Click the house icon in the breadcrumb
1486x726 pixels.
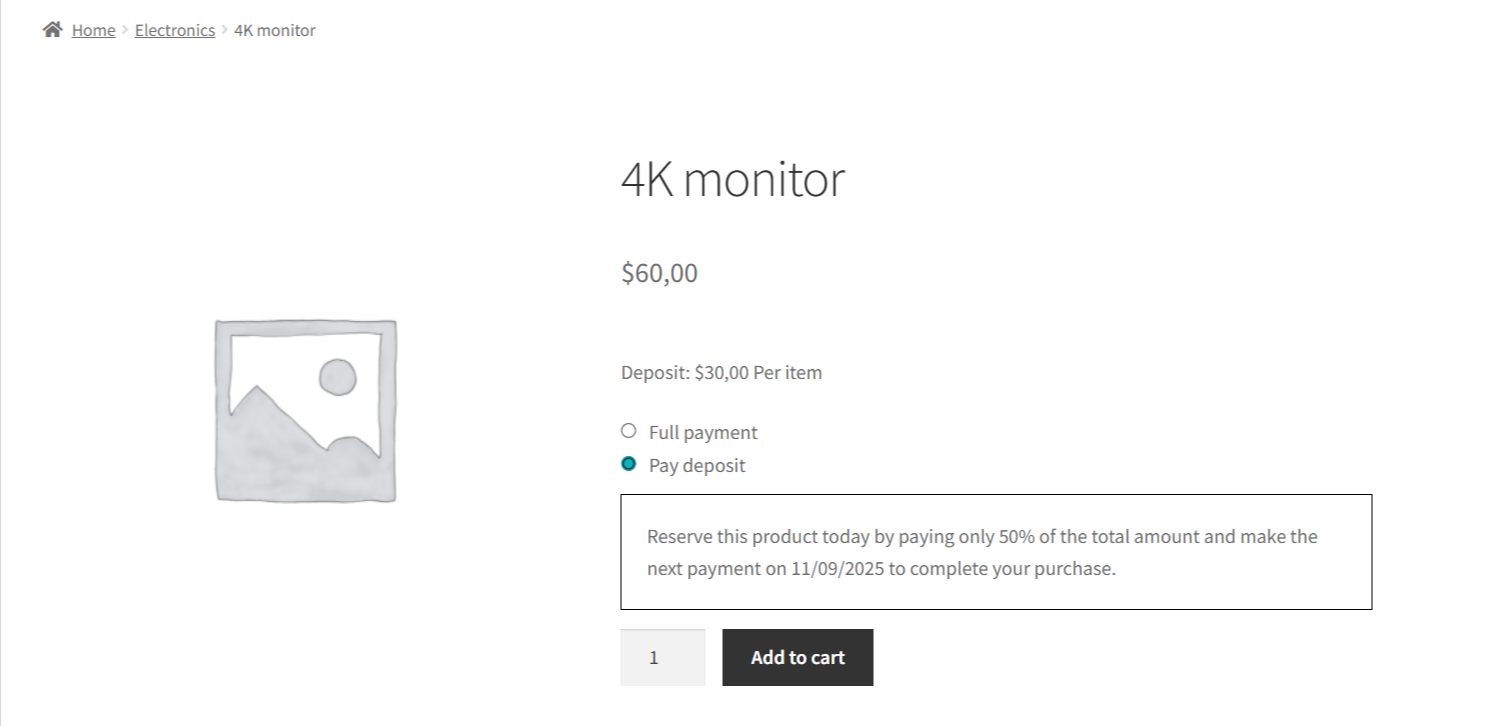coord(52,29)
